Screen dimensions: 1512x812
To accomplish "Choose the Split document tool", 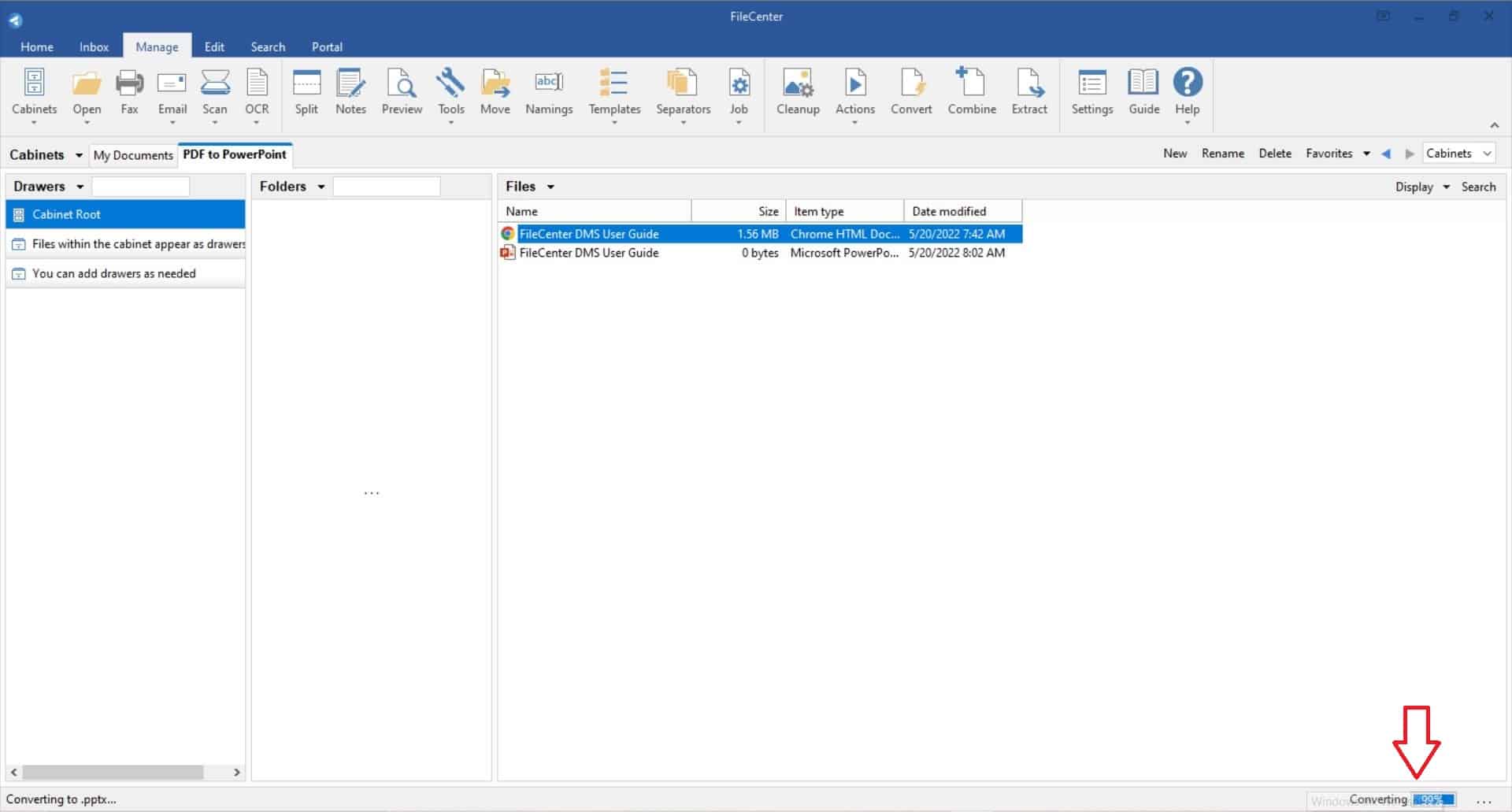I will (x=306, y=93).
